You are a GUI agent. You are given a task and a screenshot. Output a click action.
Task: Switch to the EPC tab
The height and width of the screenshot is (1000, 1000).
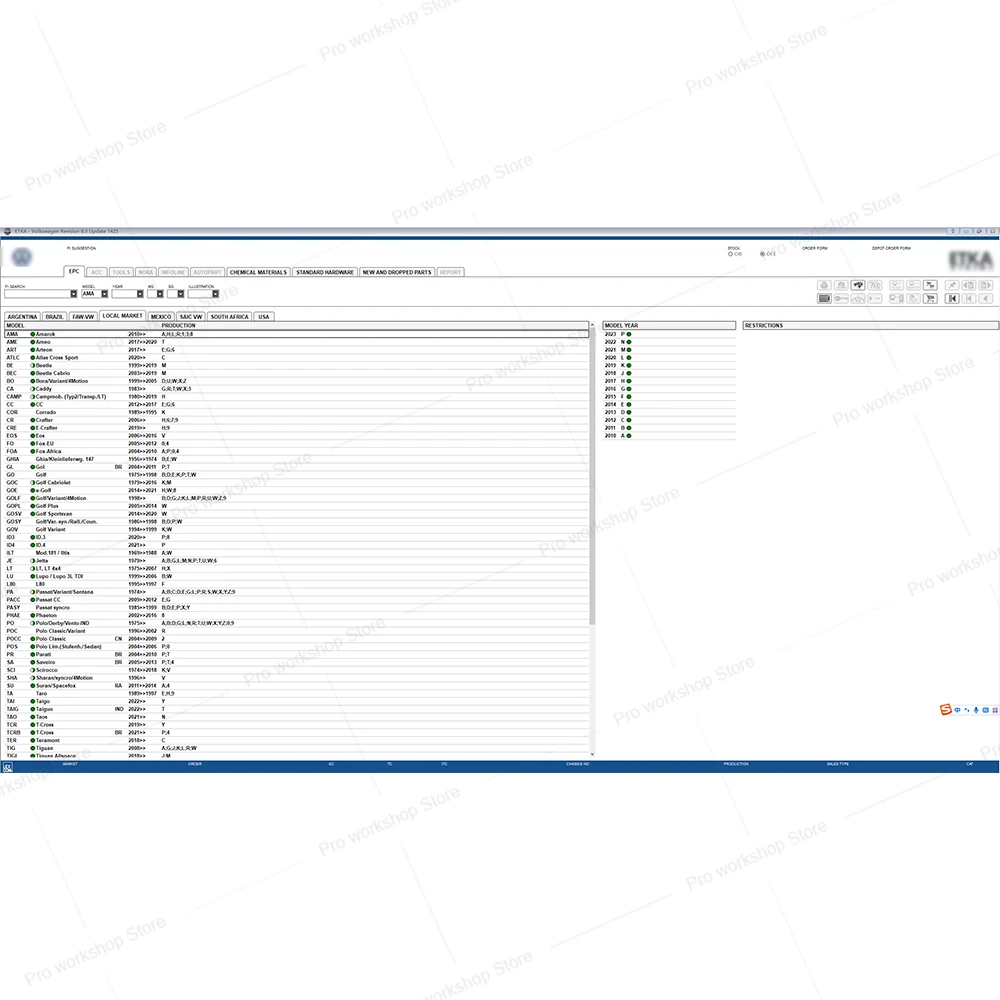pyautogui.click(x=74, y=272)
